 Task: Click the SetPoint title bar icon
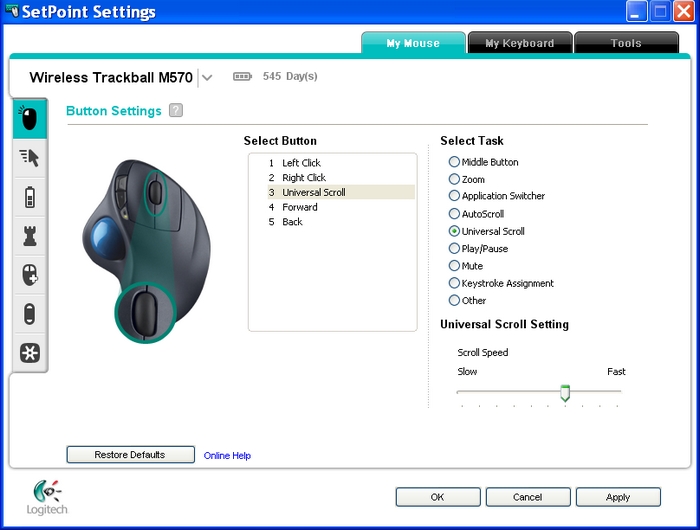coord(12,11)
